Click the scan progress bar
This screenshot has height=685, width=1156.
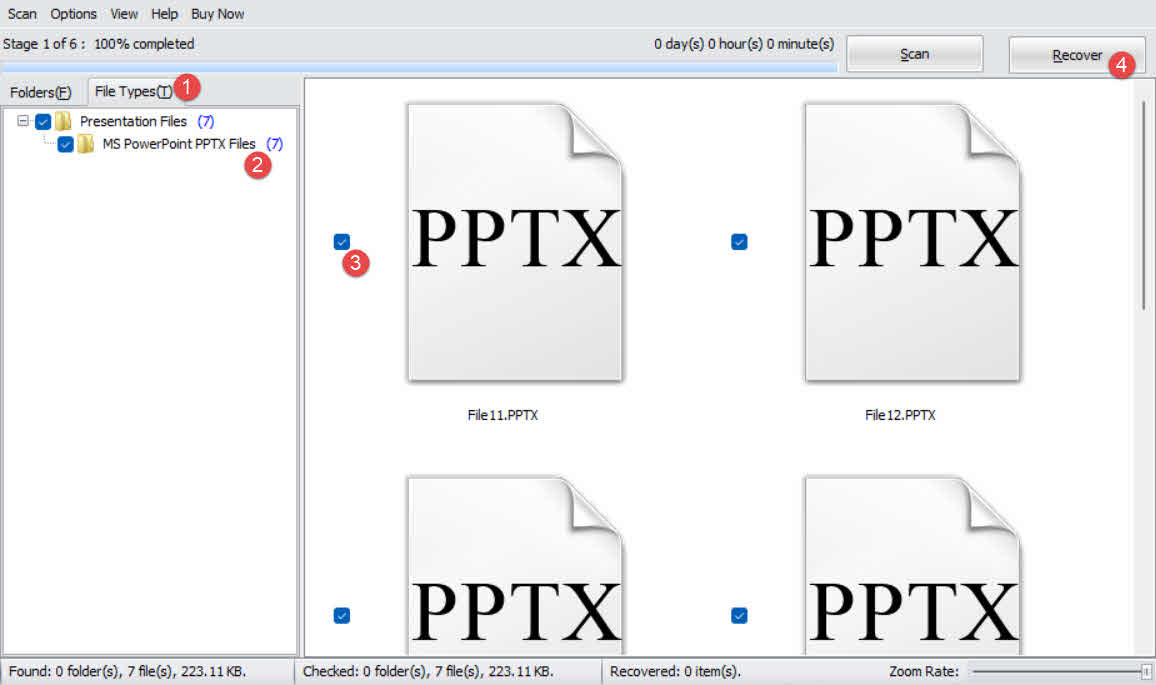point(419,67)
